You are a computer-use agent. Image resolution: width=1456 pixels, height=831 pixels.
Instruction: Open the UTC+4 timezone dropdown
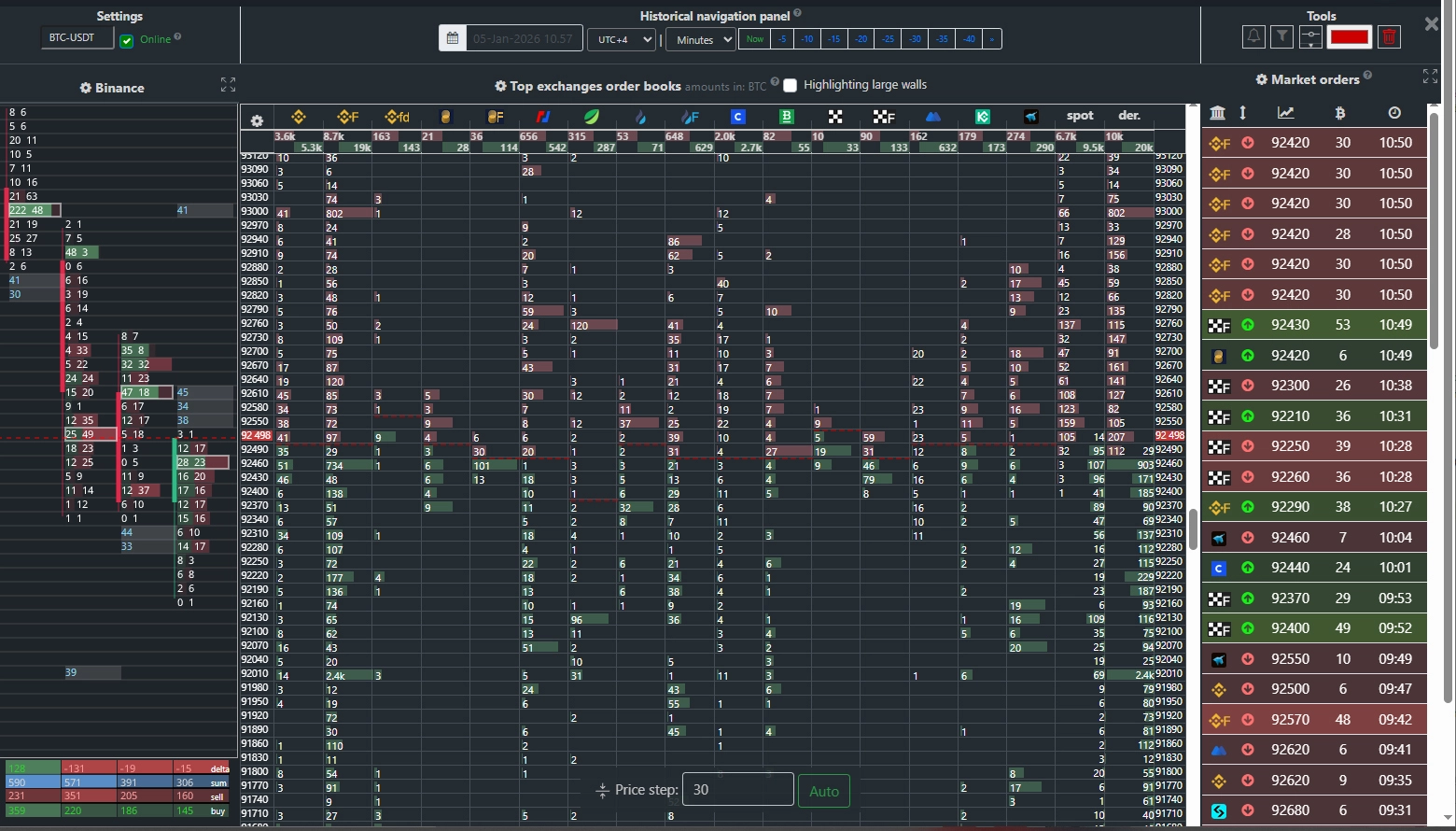click(x=621, y=39)
